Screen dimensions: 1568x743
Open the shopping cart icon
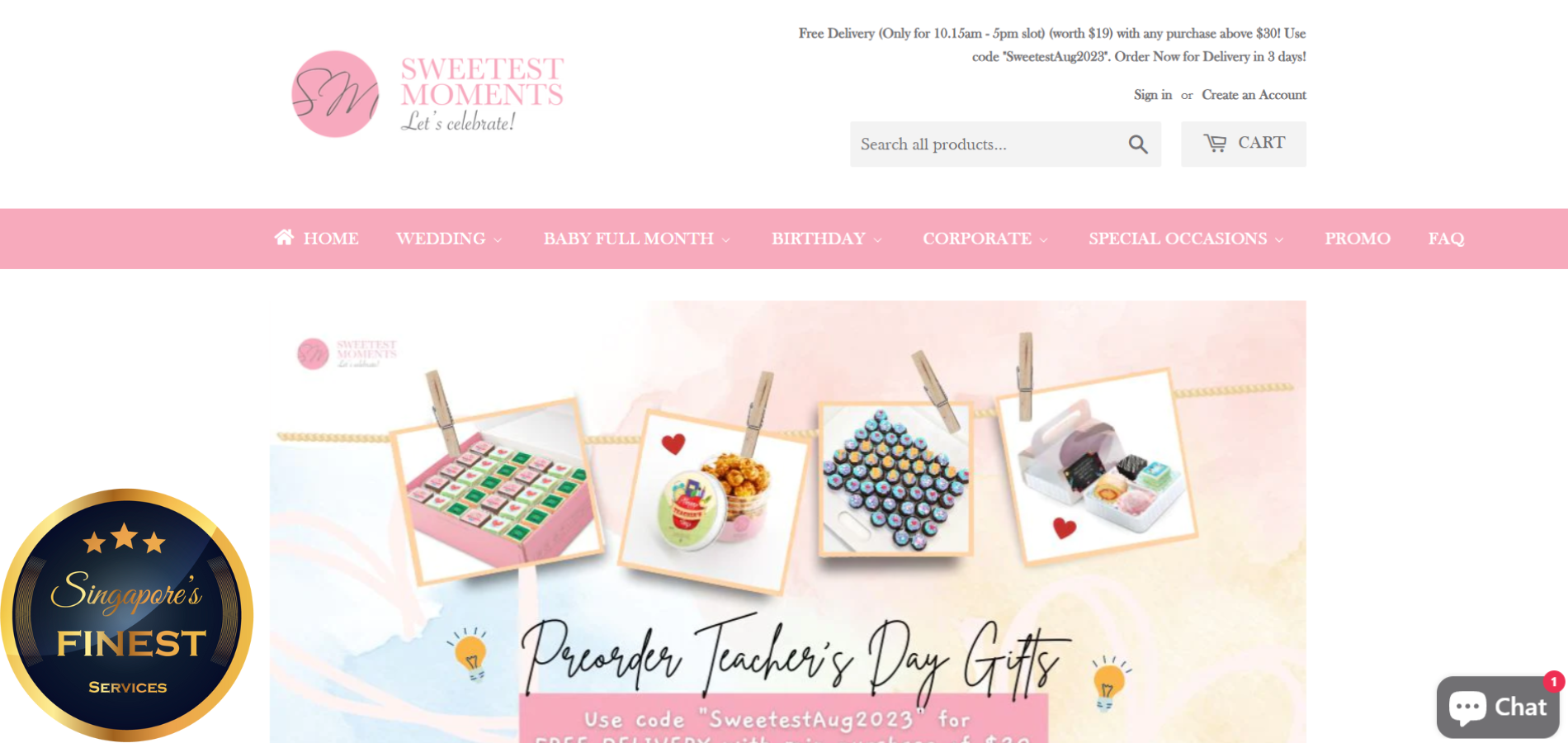(x=1215, y=143)
